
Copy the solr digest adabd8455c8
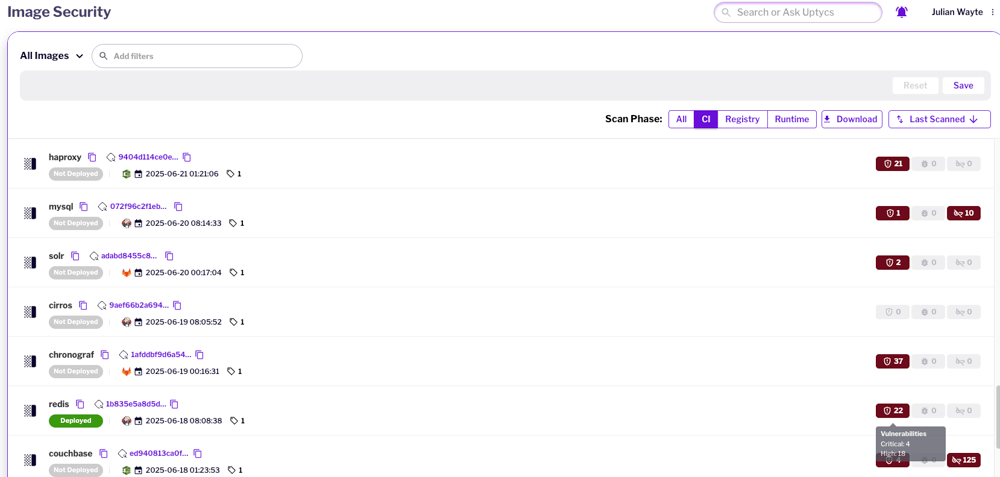coord(169,256)
